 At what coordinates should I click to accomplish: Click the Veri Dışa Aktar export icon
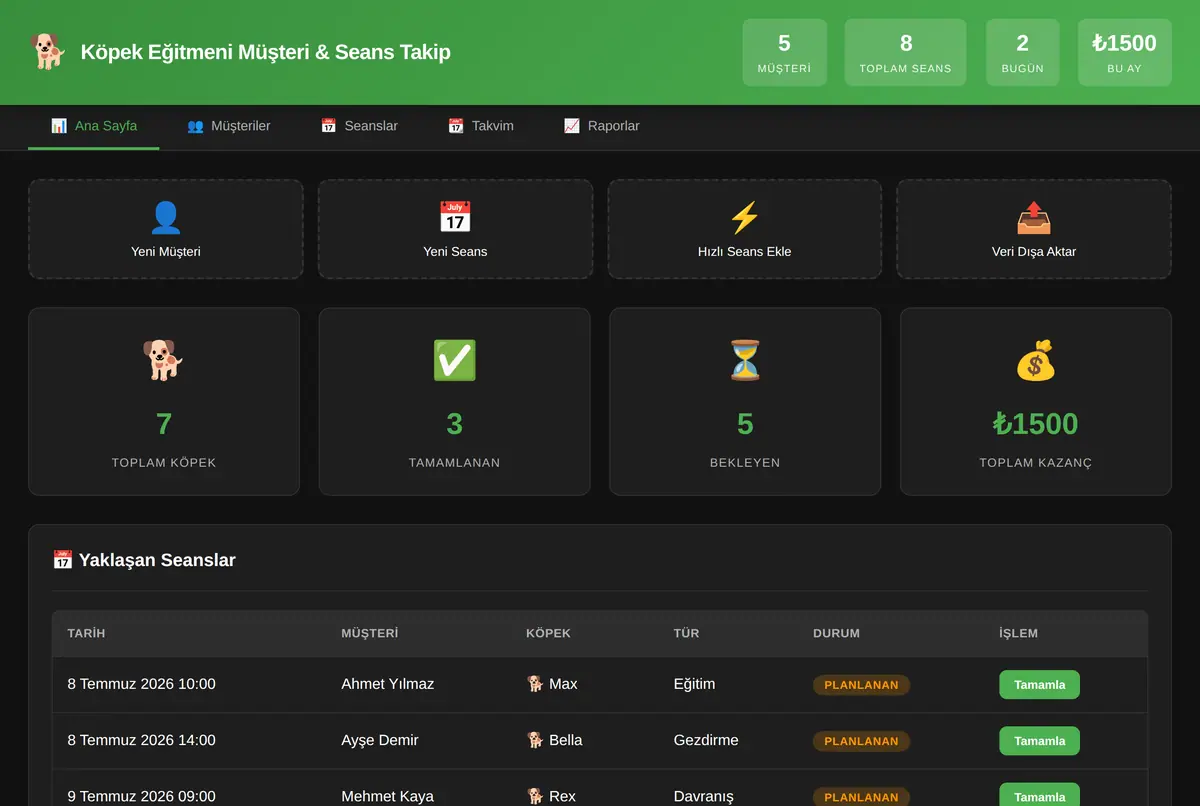click(1034, 217)
